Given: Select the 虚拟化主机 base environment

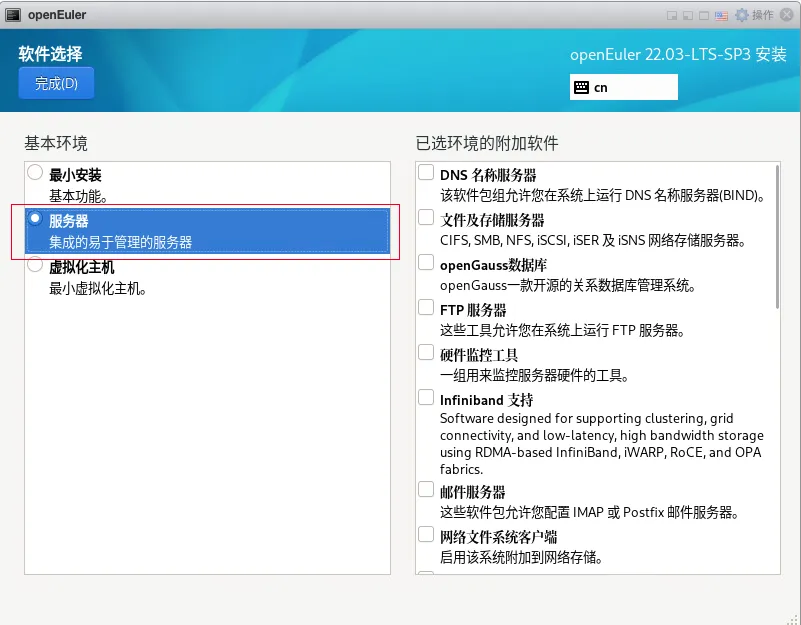Looking at the screenshot, I should click(35, 264).
